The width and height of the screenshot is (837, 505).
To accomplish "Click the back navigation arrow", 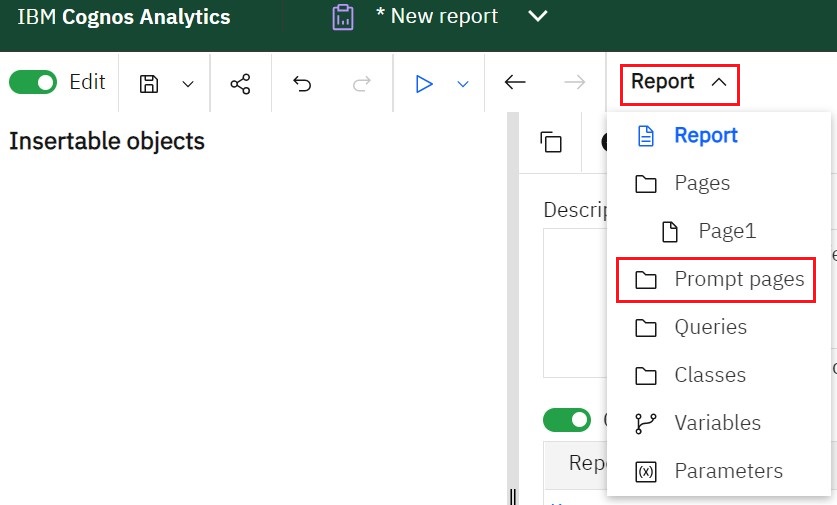I will point(515,82).
